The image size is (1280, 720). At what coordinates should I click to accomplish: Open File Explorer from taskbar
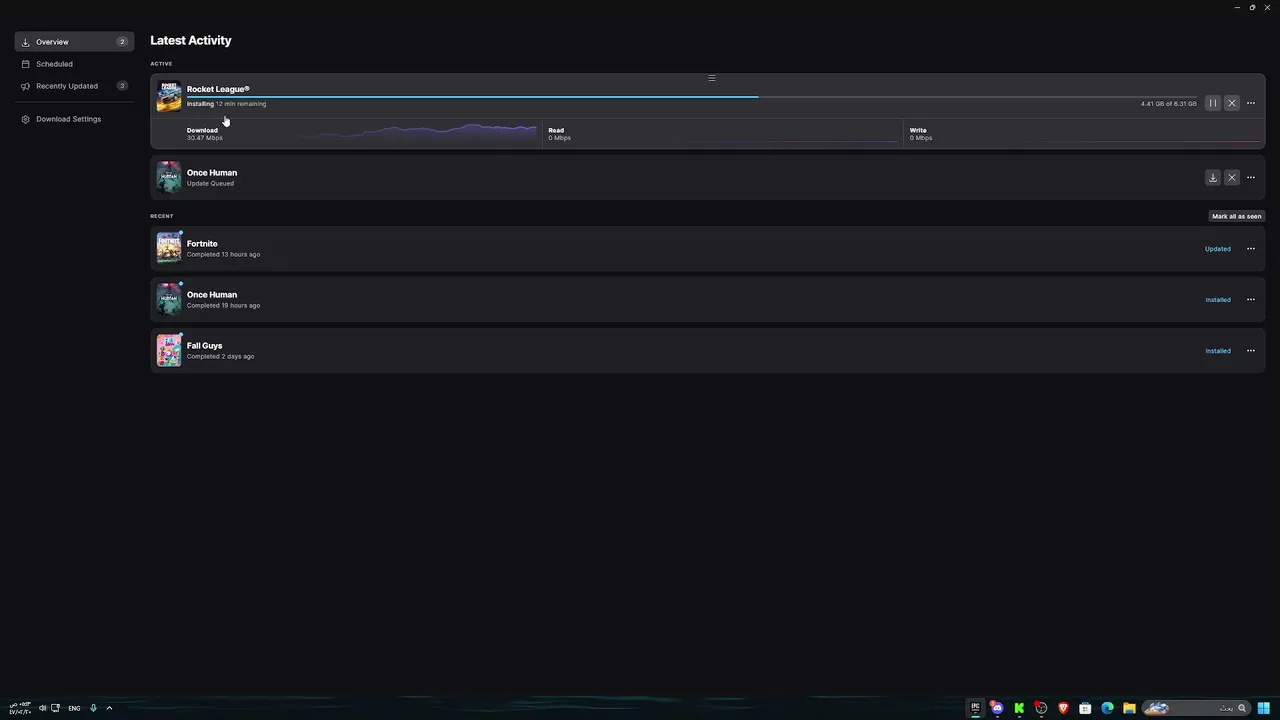tap(1129, 708)
